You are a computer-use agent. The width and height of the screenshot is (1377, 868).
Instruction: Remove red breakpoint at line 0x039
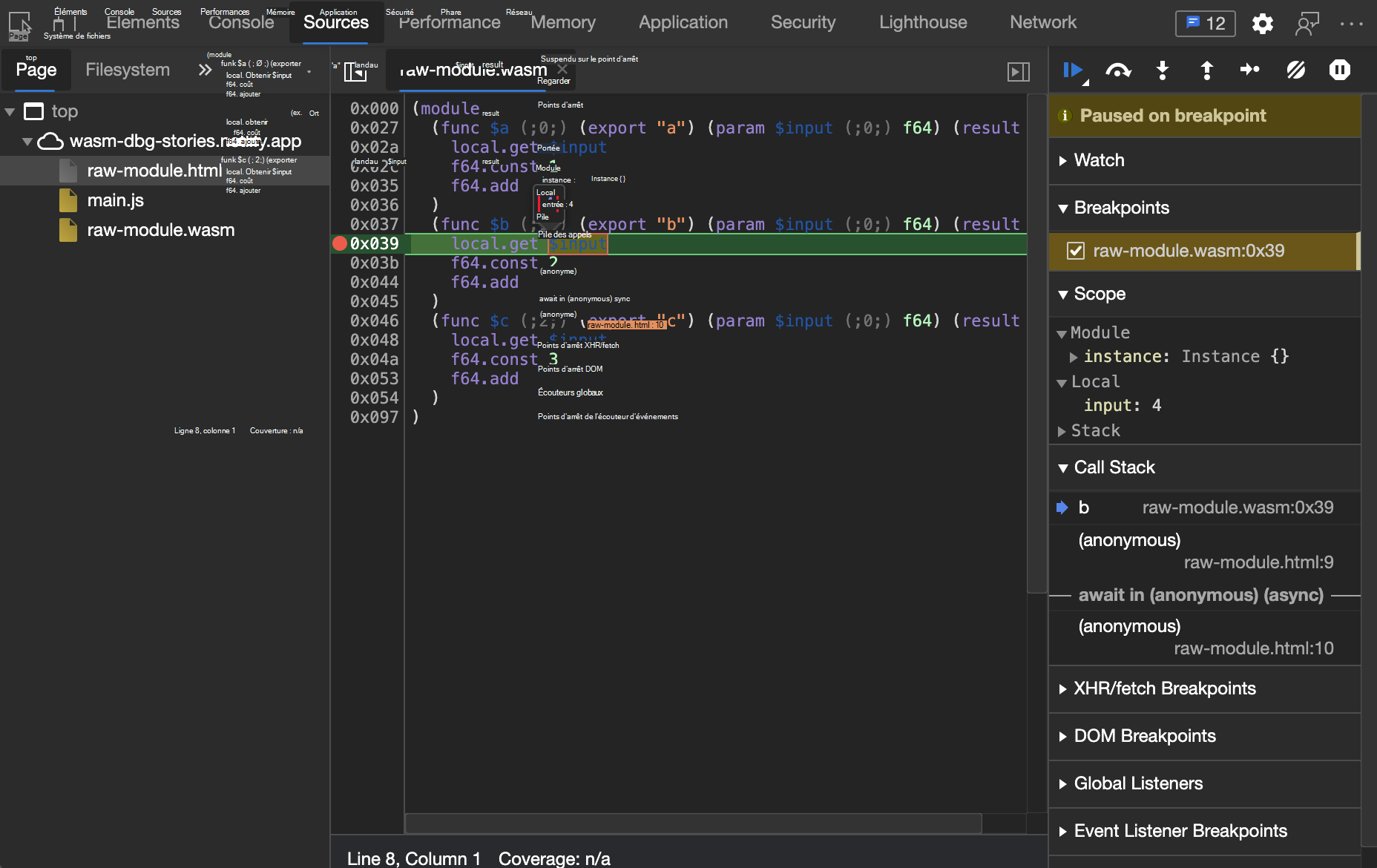click(340, 243)
